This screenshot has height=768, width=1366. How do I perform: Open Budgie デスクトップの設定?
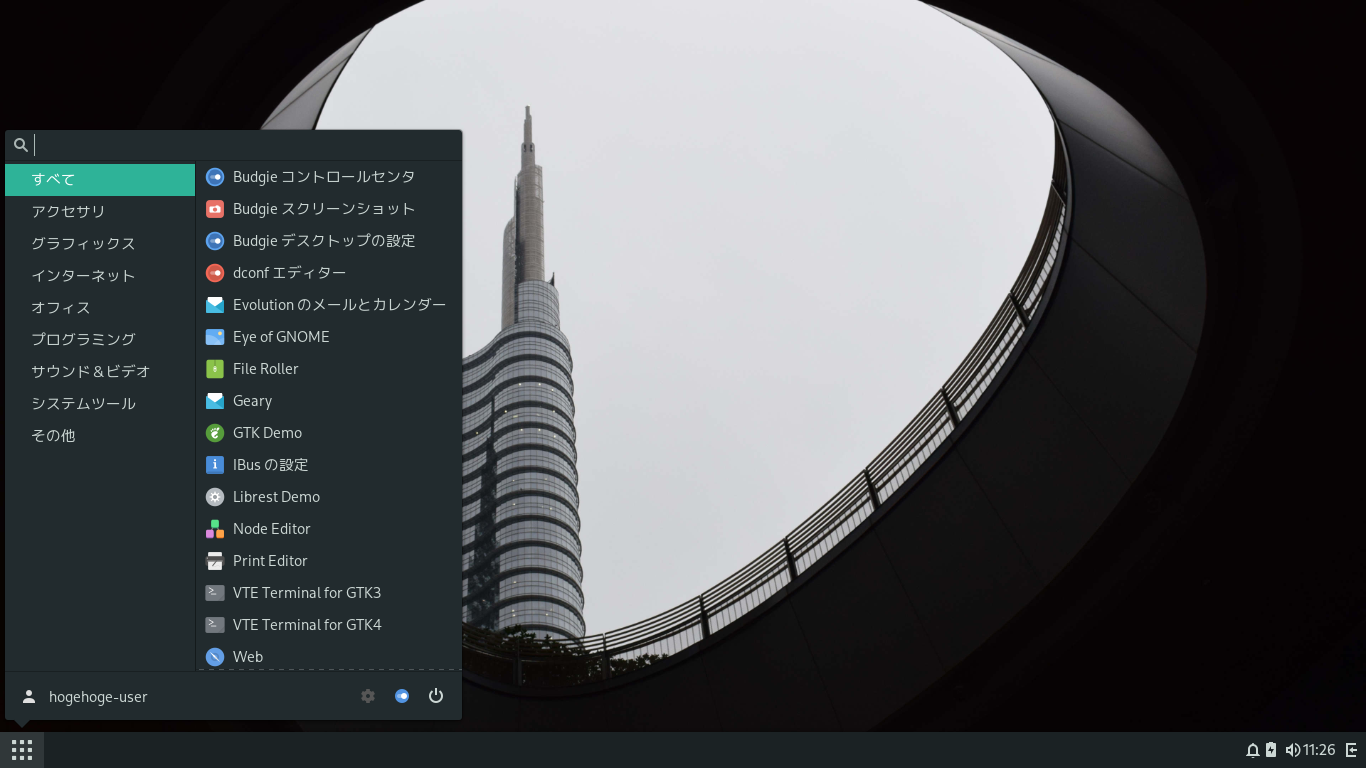(x=328, y=241)
